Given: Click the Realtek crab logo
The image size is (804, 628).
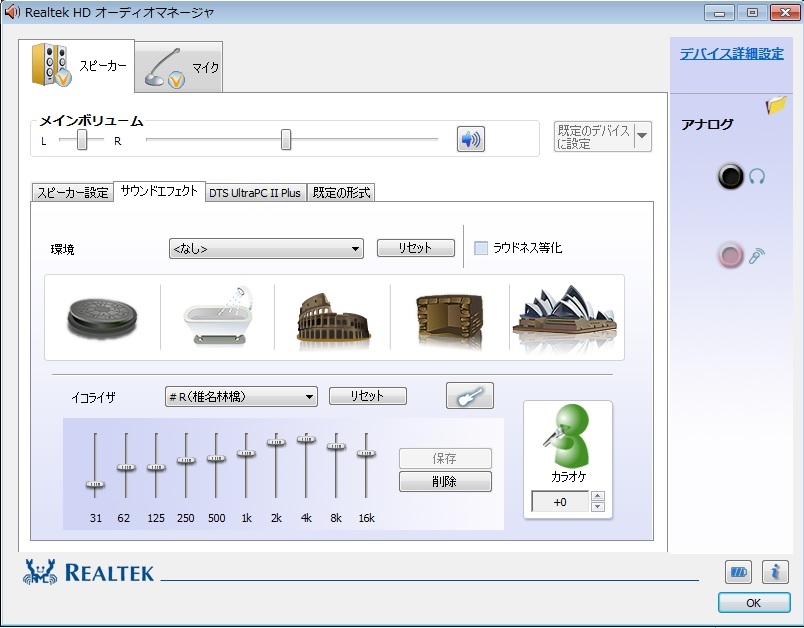Looking at the screenshot, I should pyautogui.click(x=39, y=571).
